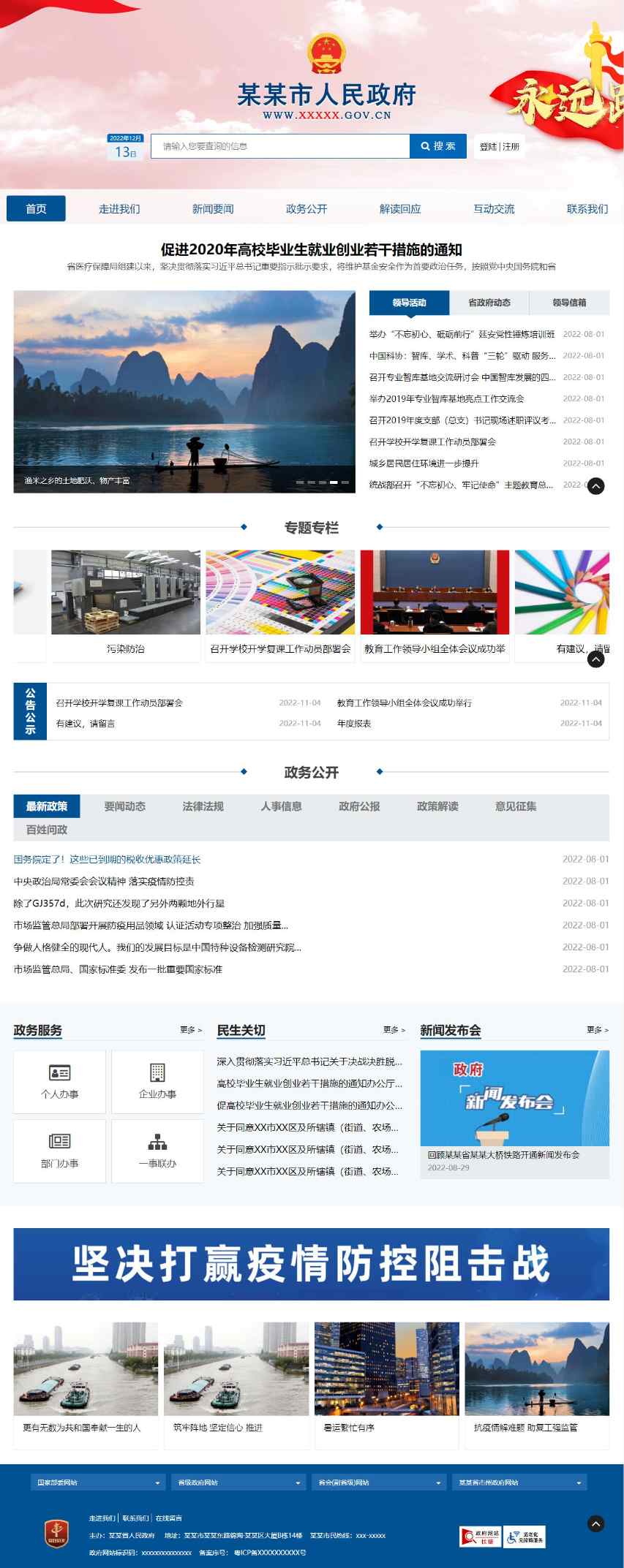Viewport: 624px width, 1568px height.
Task: Click the search query input field
Action: (280, 146)
